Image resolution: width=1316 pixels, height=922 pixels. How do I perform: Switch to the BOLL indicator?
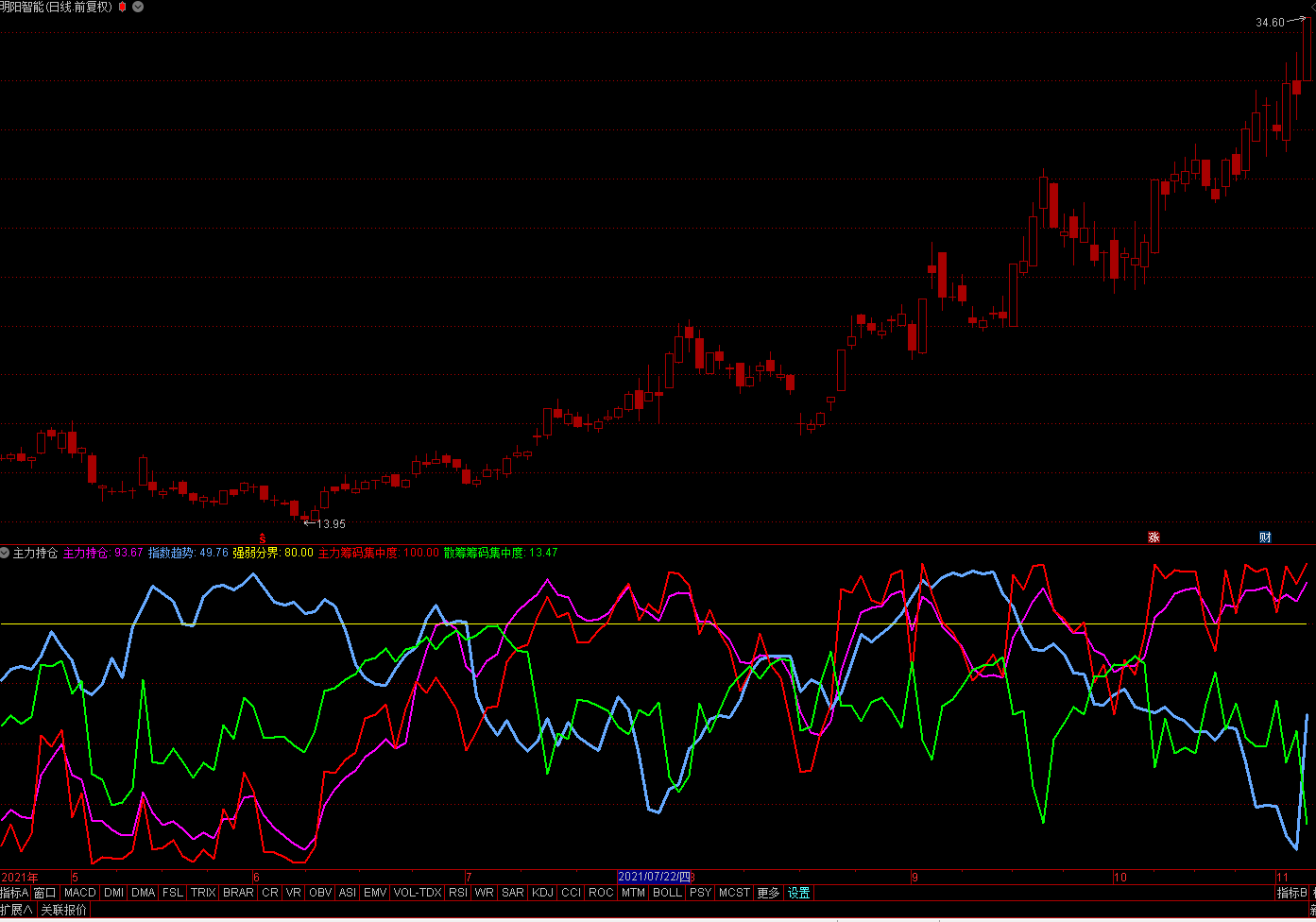[x=667, y=893]
